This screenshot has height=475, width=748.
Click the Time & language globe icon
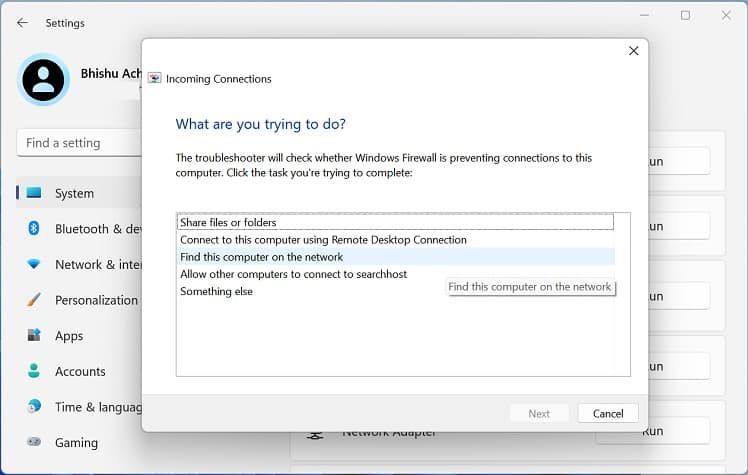coord(34,406)
